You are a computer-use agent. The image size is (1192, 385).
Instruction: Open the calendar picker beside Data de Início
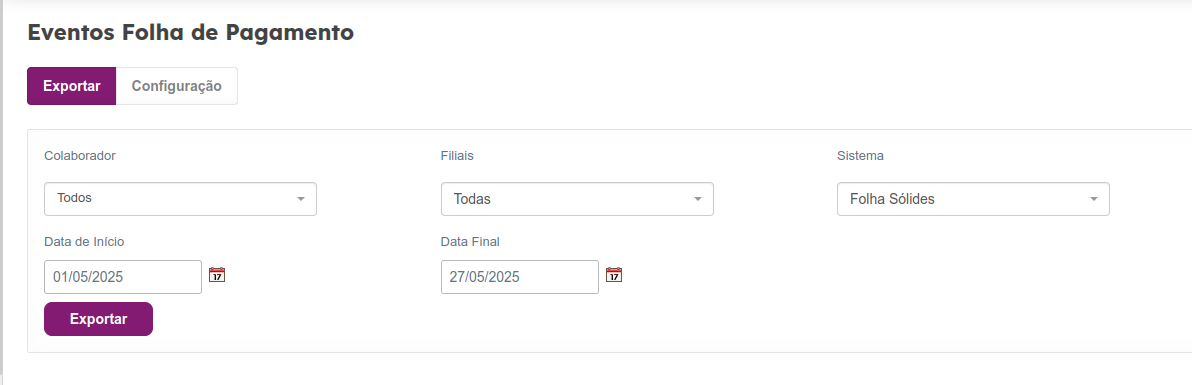point(217,275)
